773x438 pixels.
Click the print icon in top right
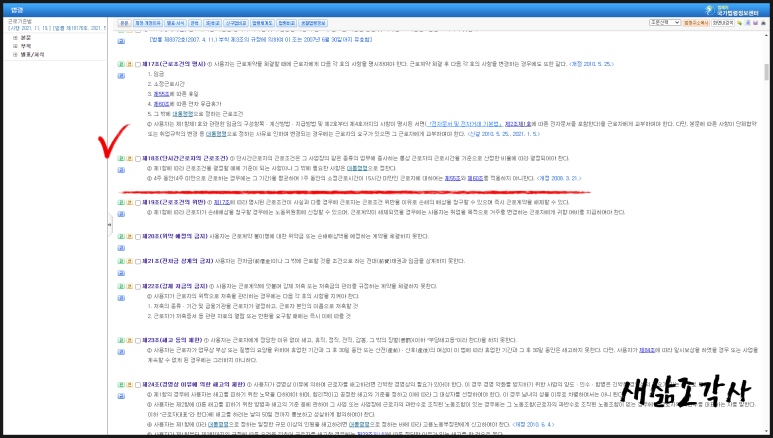click(x=764, y=23)
